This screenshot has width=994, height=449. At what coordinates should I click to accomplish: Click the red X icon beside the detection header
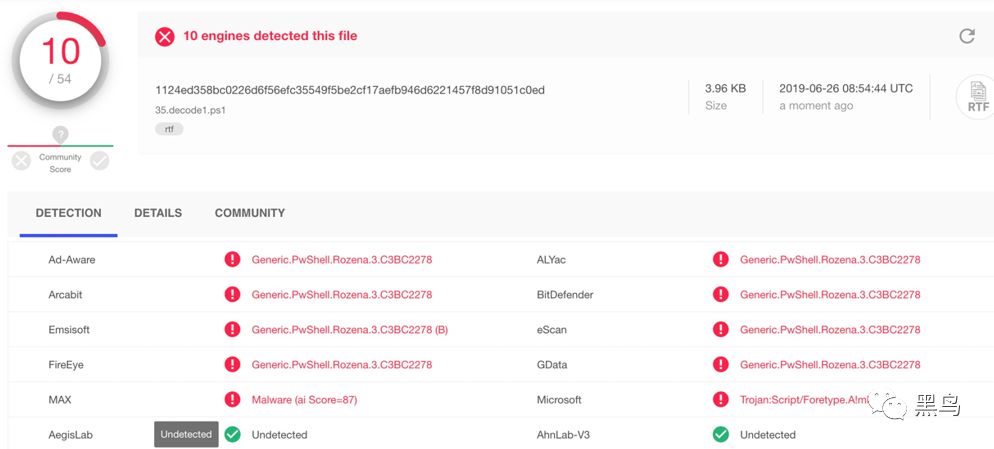164,37
